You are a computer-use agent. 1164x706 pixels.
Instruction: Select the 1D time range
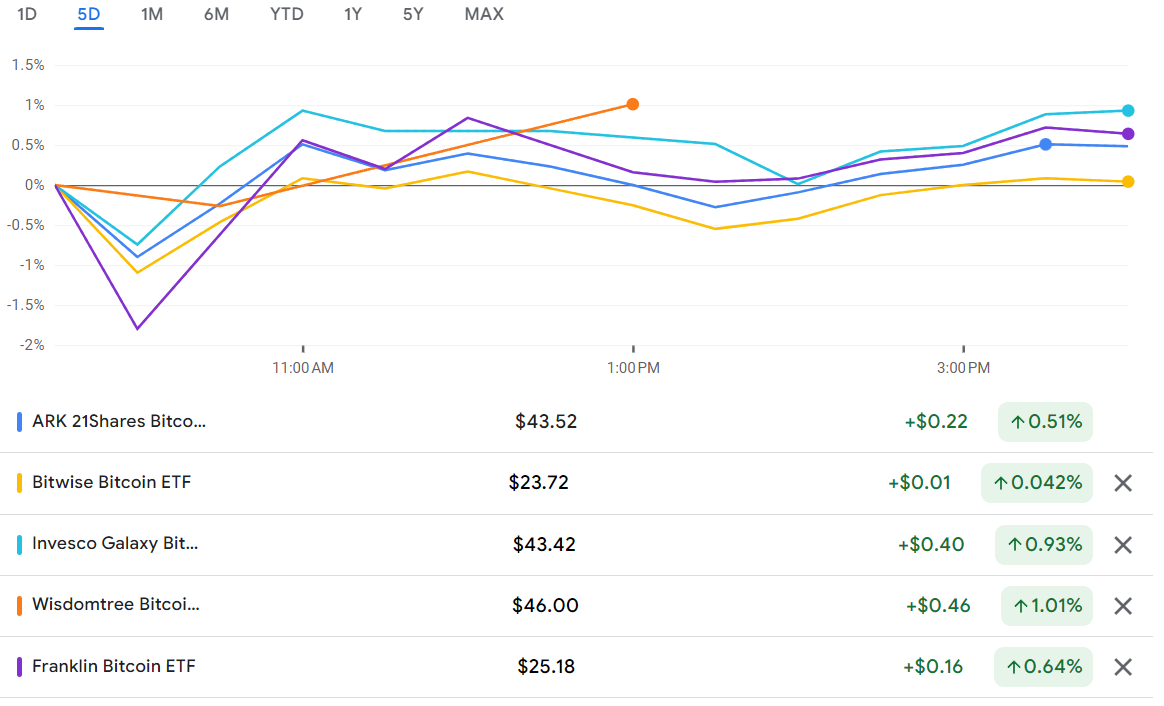[x=25, y=14]
